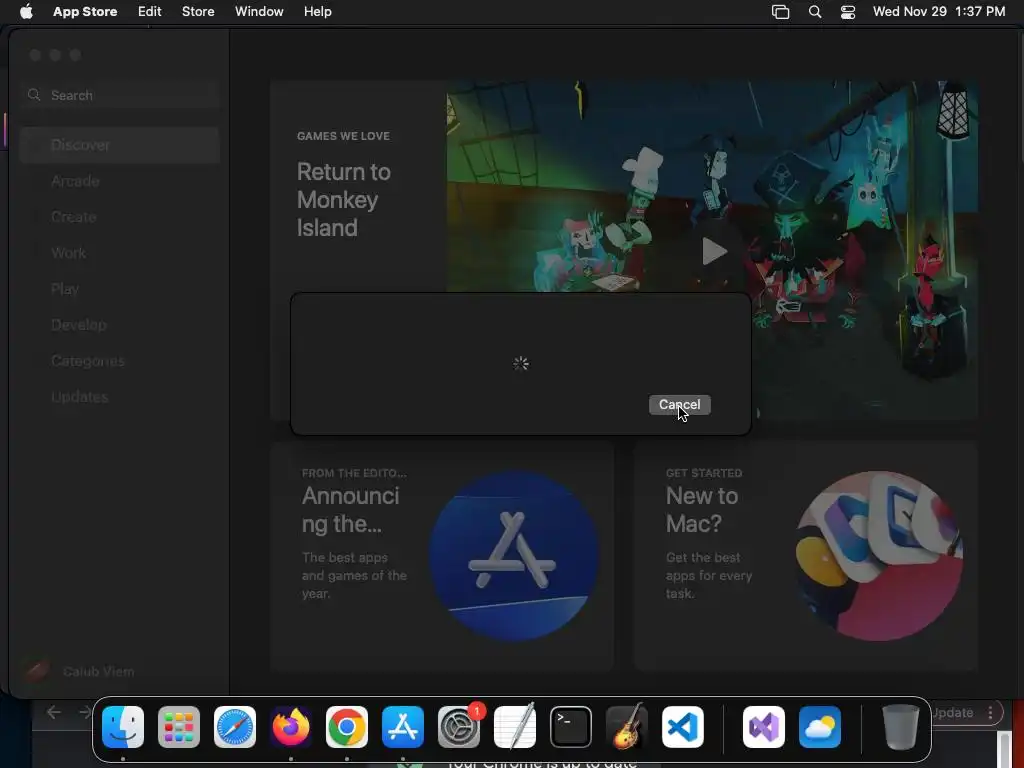The height and width of the screenshot is (768, 1024).
Task: Select Create in the sidebar
Action: (120, 217)
